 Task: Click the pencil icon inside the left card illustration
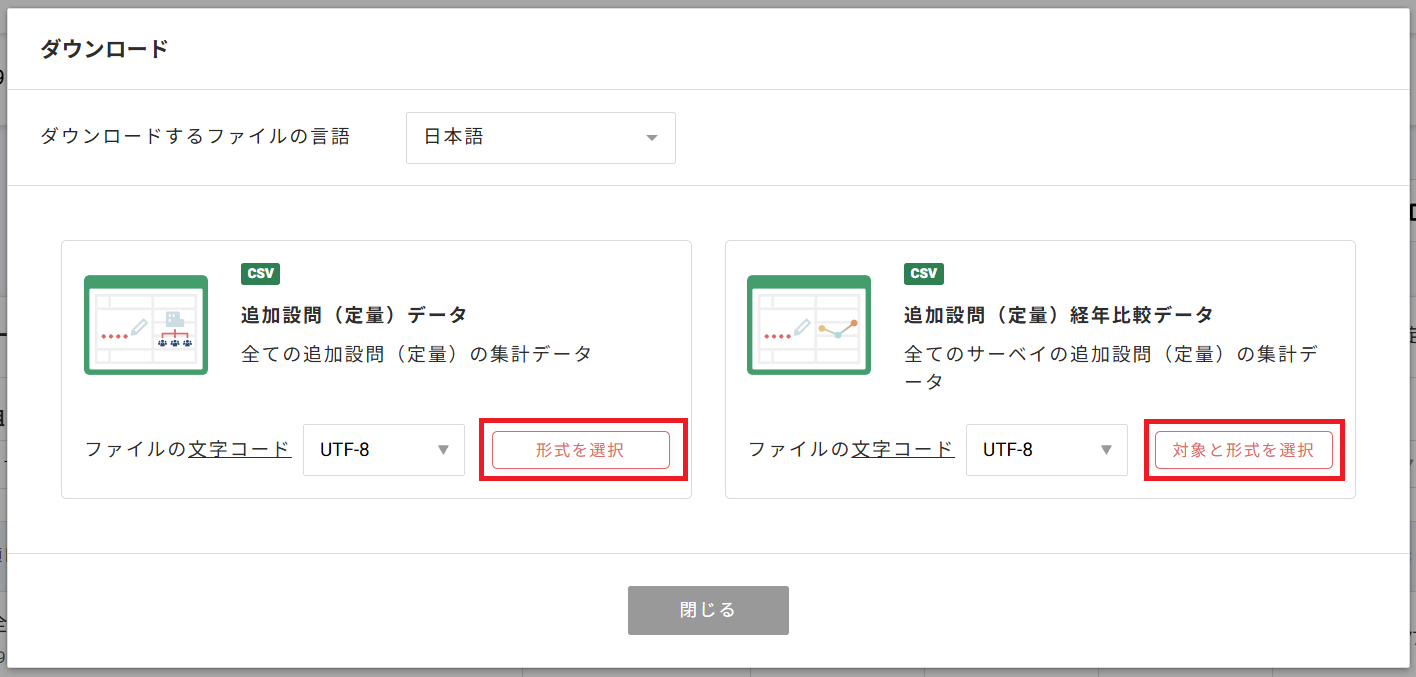point(139,330)
